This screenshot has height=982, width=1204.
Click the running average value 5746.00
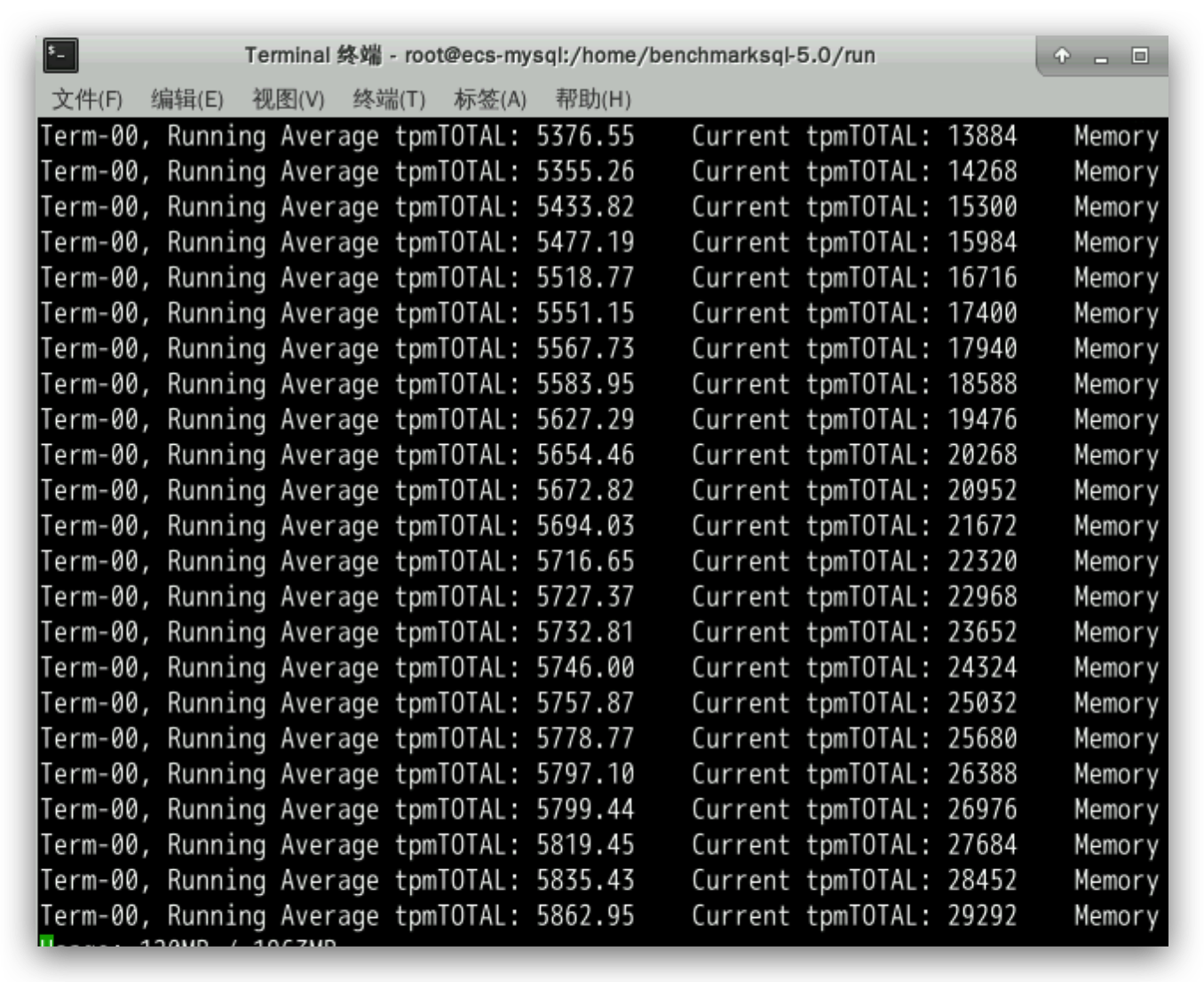pyautogui.click(x=585, y=668)
